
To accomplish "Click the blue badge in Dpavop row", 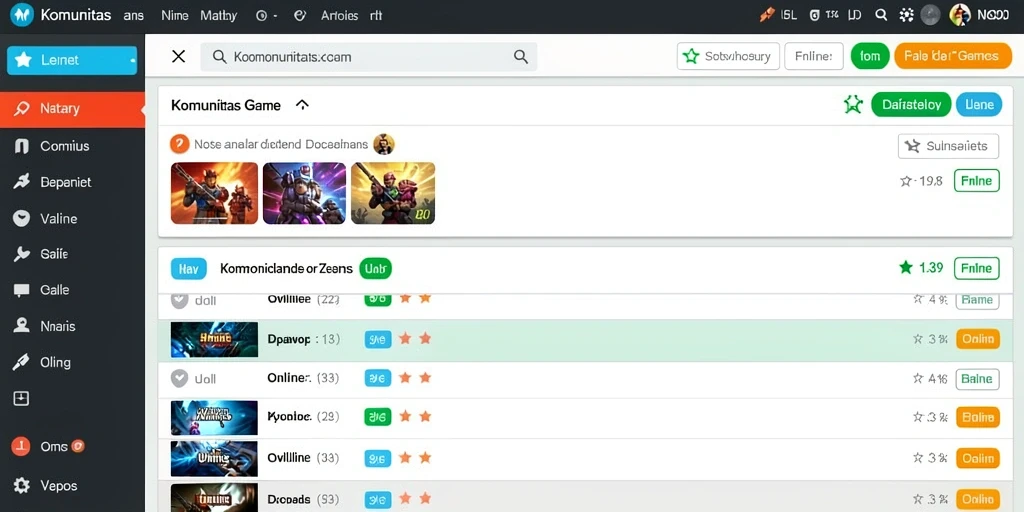I will click(377, 339).
